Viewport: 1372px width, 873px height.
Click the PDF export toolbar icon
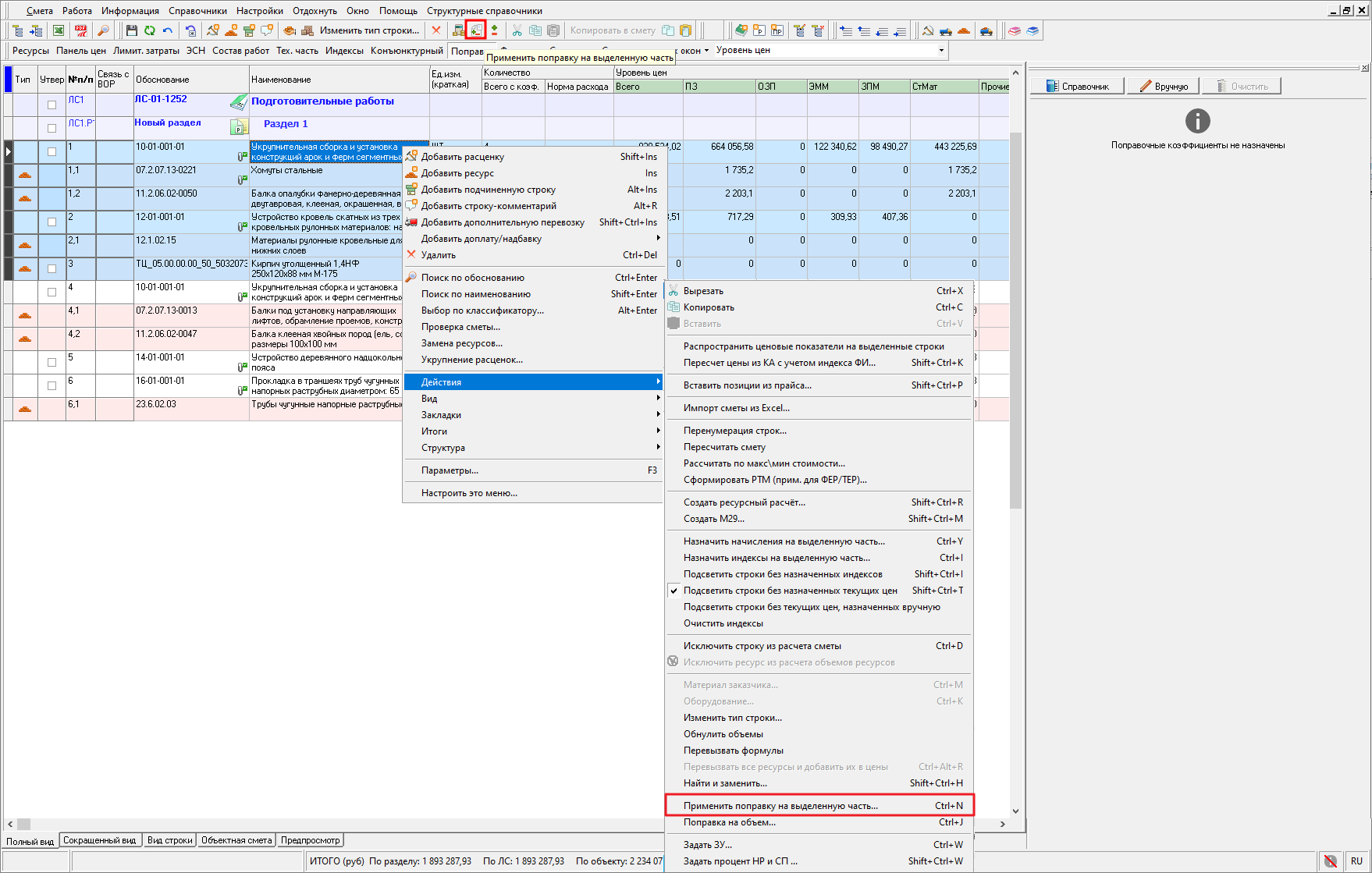pos(80,30)
